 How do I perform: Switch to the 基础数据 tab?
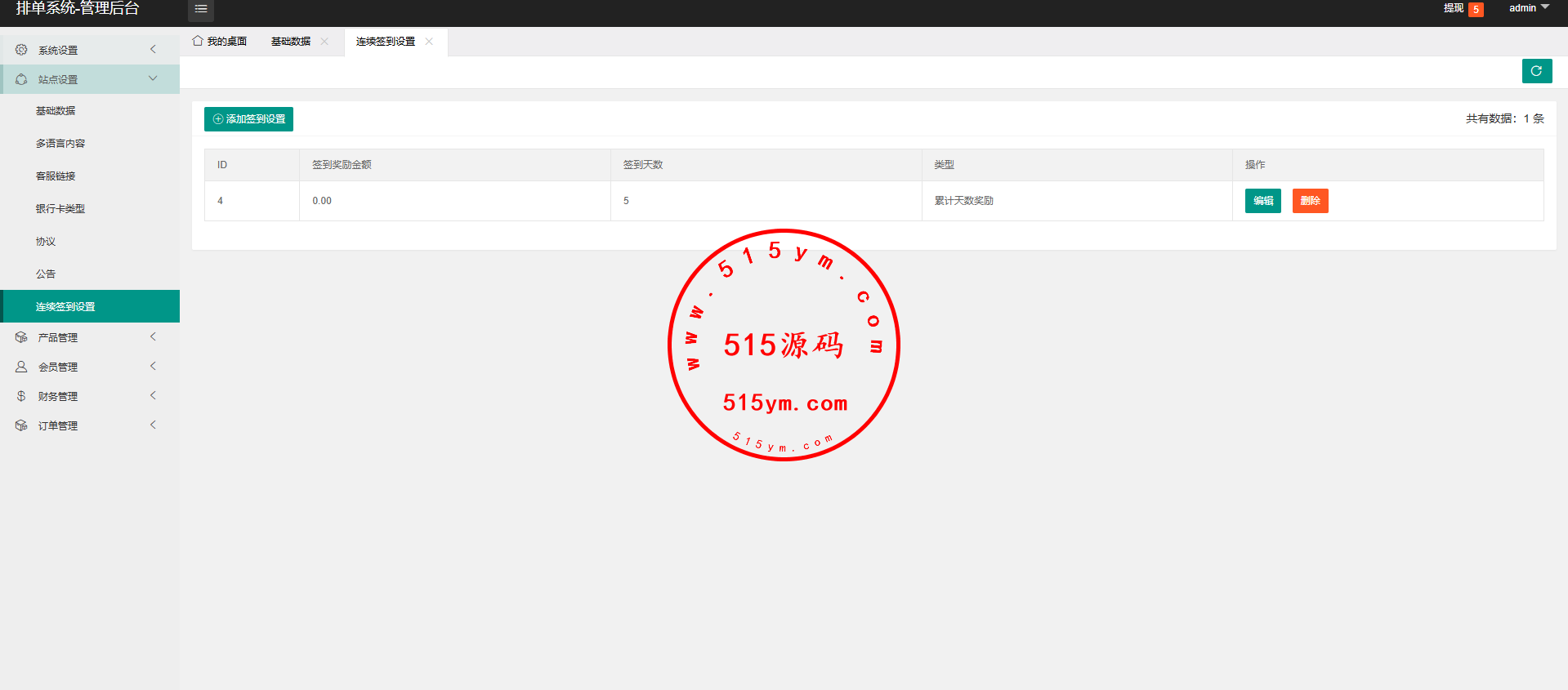[x=291, y=42]
